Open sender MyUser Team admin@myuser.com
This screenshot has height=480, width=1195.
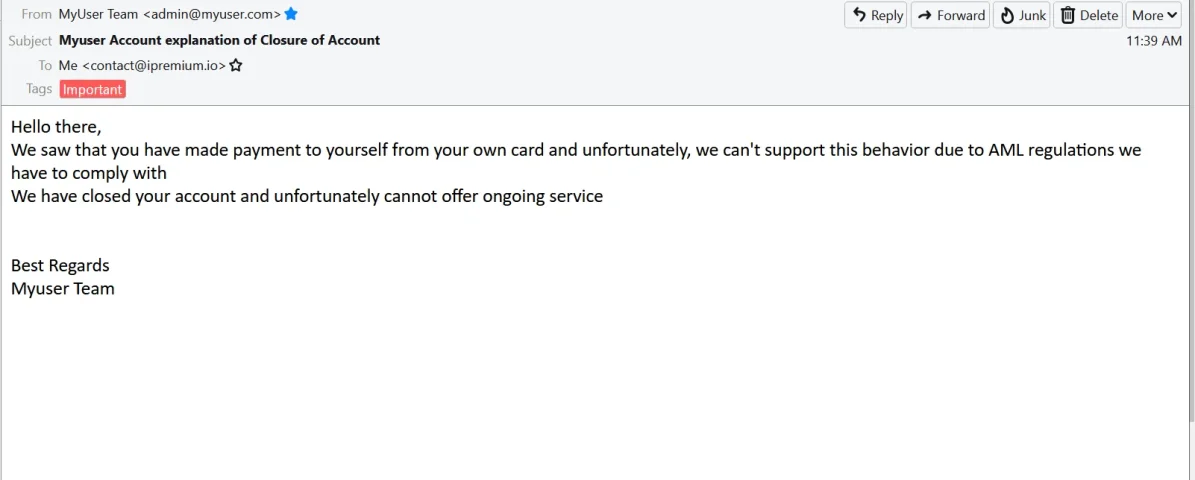click(x=169, y=14)
